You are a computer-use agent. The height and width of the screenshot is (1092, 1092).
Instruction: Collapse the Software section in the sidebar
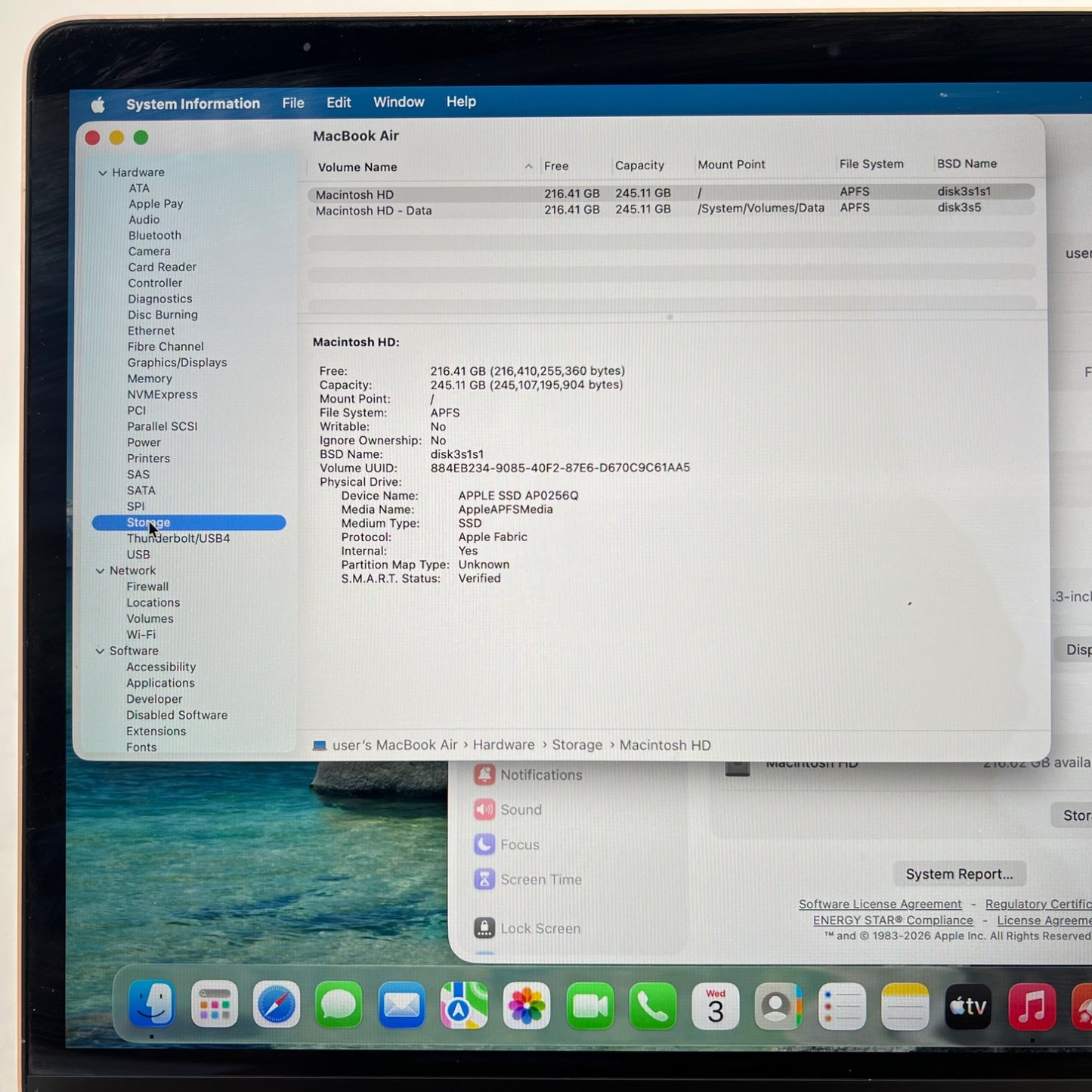[100, 651]
